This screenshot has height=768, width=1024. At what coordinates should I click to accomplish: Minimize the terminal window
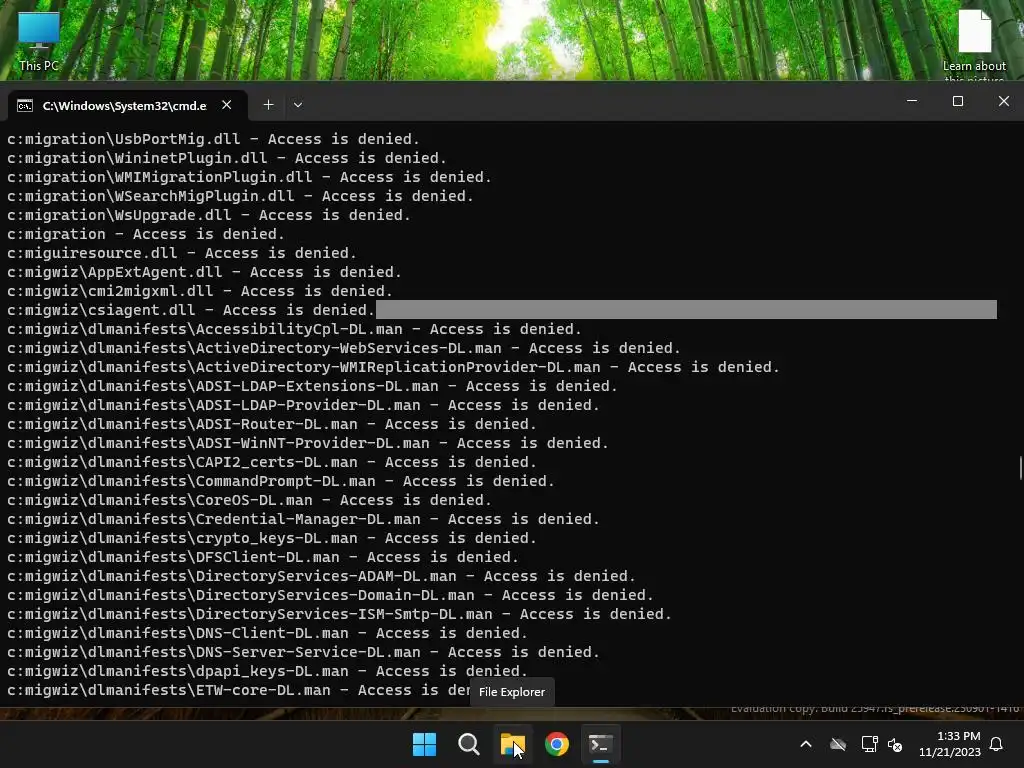(912, 101)
